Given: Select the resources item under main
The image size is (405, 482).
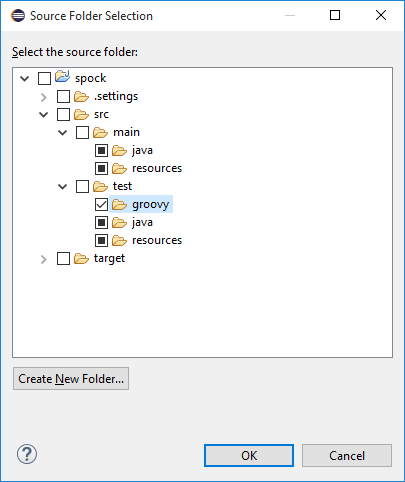Looking at the screenshot, I should pyautogui.click(x=157, y=168).
